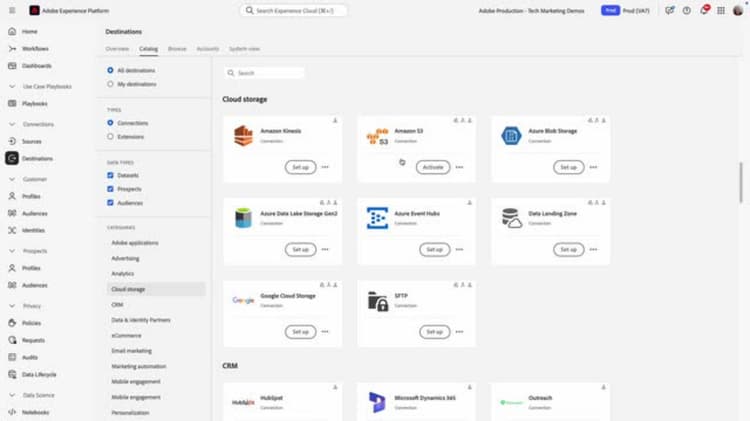Viewport: 750px width, 421px height.
Task: Click the Azure Blob Storage logo
Action: pyautogui.click(x=511, y=136)
